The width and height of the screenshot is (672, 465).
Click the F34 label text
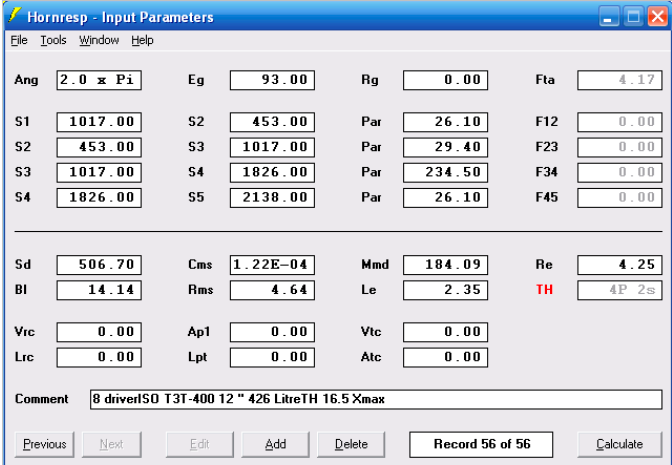coord(547,172)
